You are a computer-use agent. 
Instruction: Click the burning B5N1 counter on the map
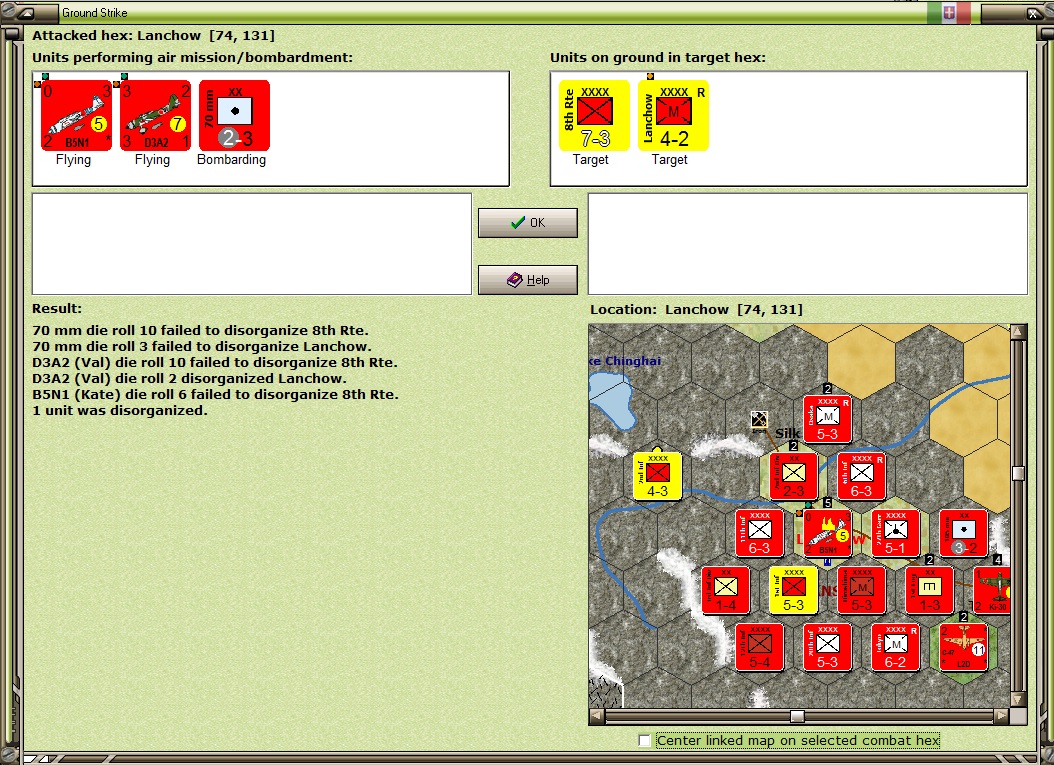point(827,533)
